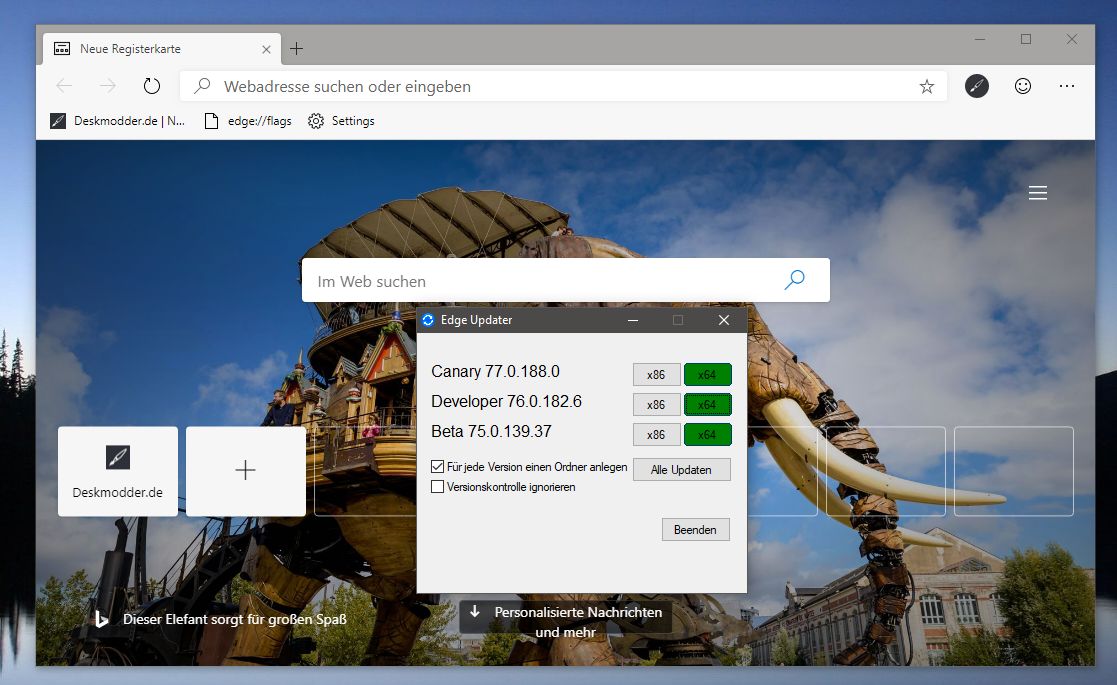Focus the Webadresse suchen oder eingeben field

[563, 86]
